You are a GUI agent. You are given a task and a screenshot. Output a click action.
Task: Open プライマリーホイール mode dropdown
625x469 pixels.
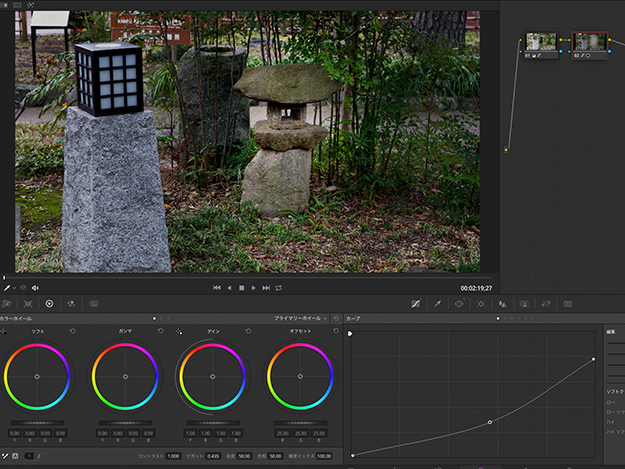(300, 318)
